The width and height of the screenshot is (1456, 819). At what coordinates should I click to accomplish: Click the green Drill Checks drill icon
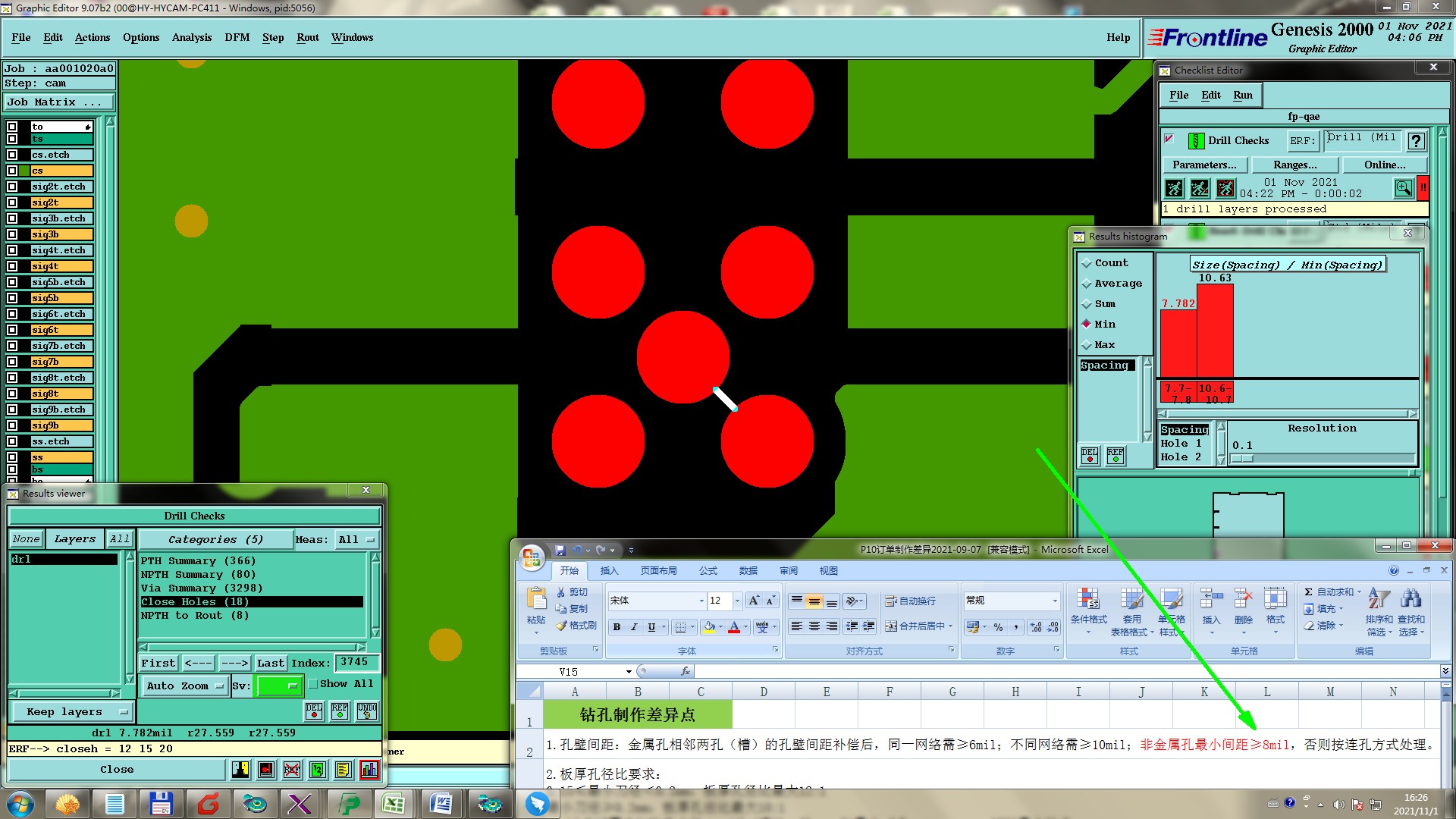coord(1196,140)
